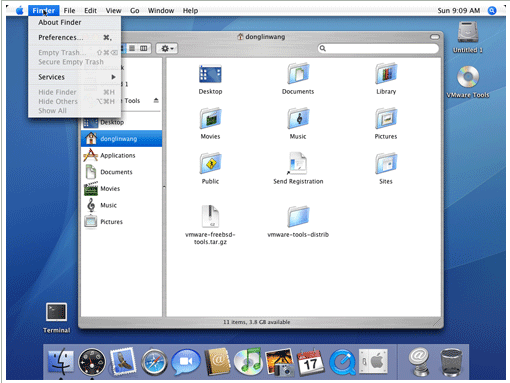Launch Safari from the Dock
Screen dimensions: 510x383
[154, 362]
